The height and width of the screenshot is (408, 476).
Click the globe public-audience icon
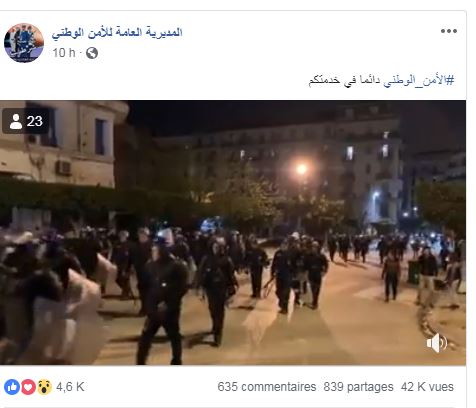(92, 53)
